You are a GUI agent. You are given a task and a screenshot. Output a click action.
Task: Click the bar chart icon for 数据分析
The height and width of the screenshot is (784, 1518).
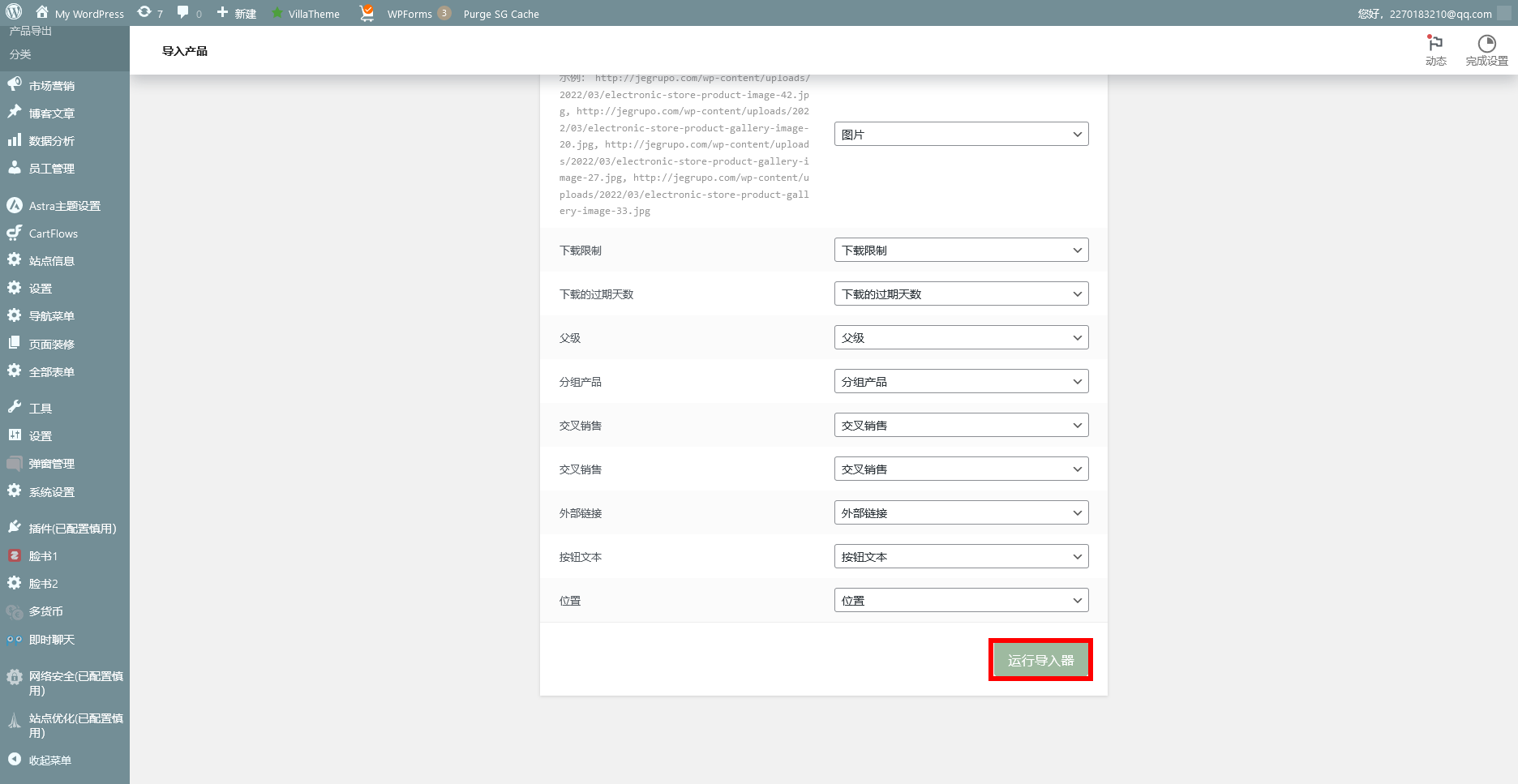[15, 140]
